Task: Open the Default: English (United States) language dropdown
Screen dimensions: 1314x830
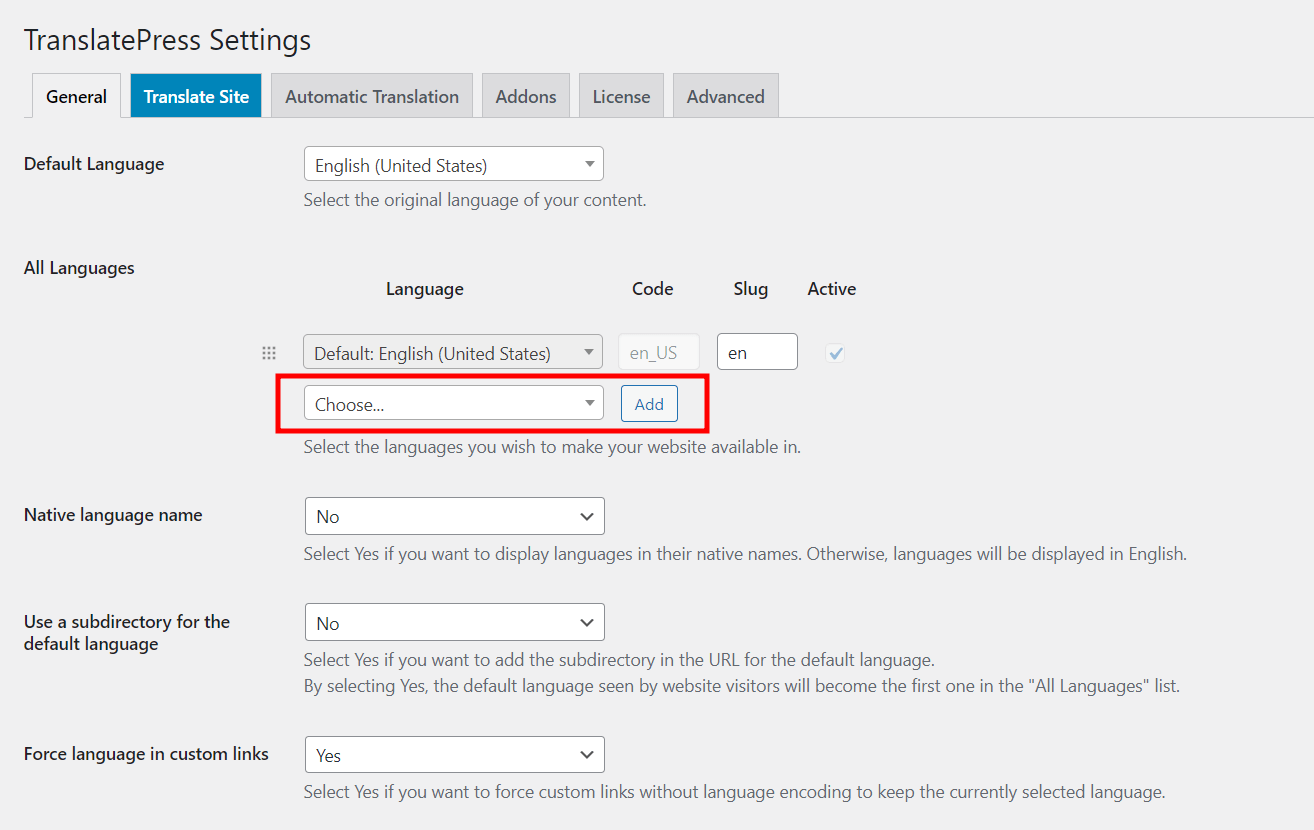Action: (x=453, y=352)
